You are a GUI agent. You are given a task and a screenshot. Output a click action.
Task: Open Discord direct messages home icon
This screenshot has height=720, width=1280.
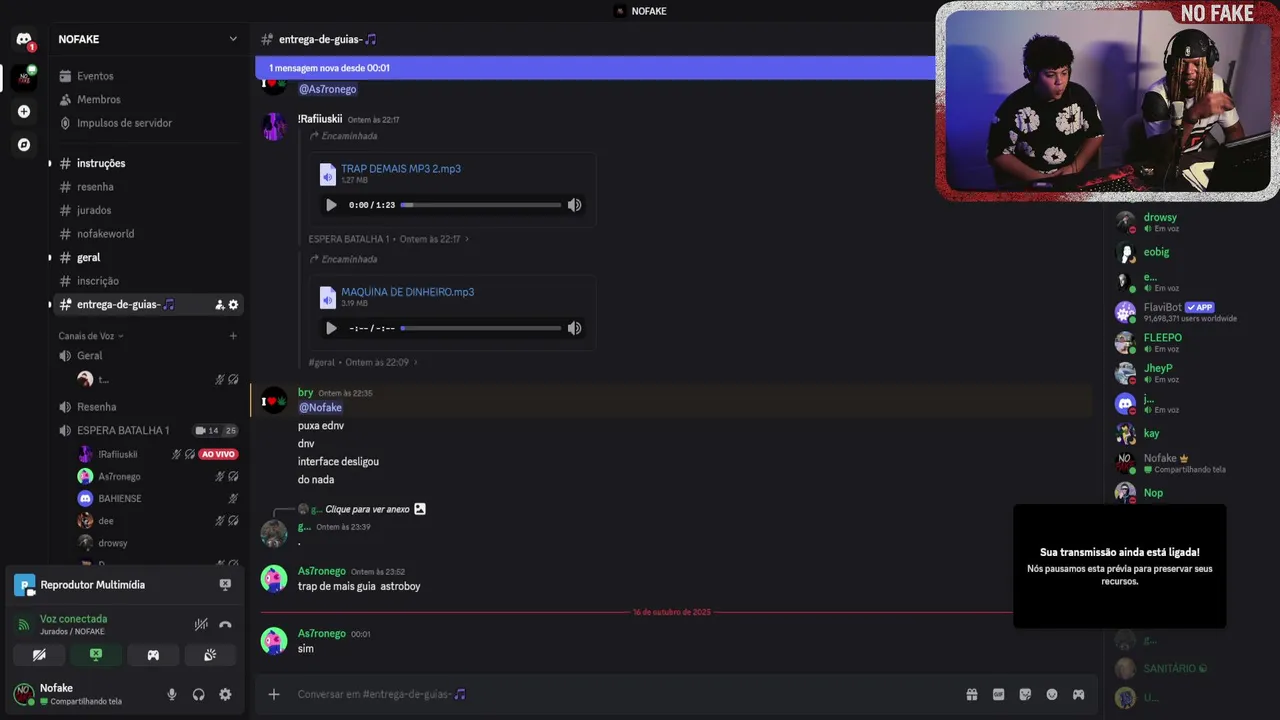tap(24, 39)
